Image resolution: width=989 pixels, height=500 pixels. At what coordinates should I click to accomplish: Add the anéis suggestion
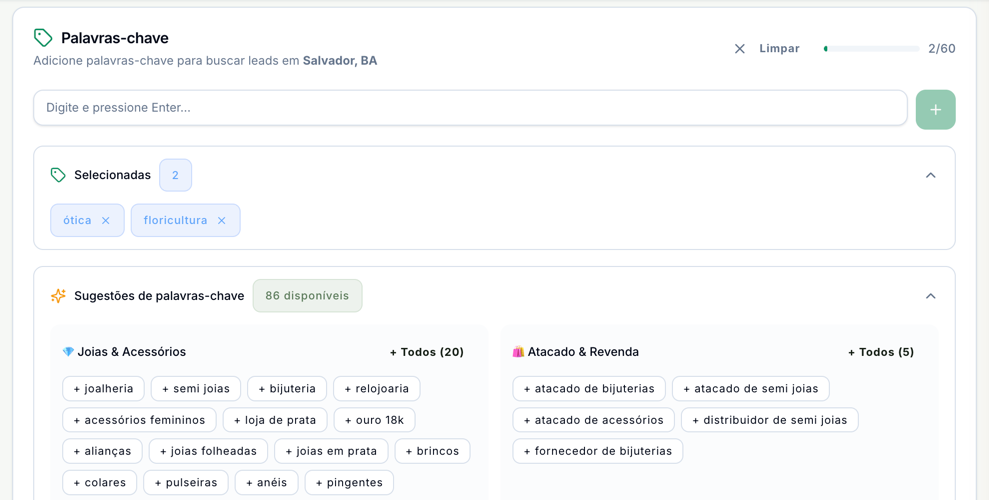267,483
